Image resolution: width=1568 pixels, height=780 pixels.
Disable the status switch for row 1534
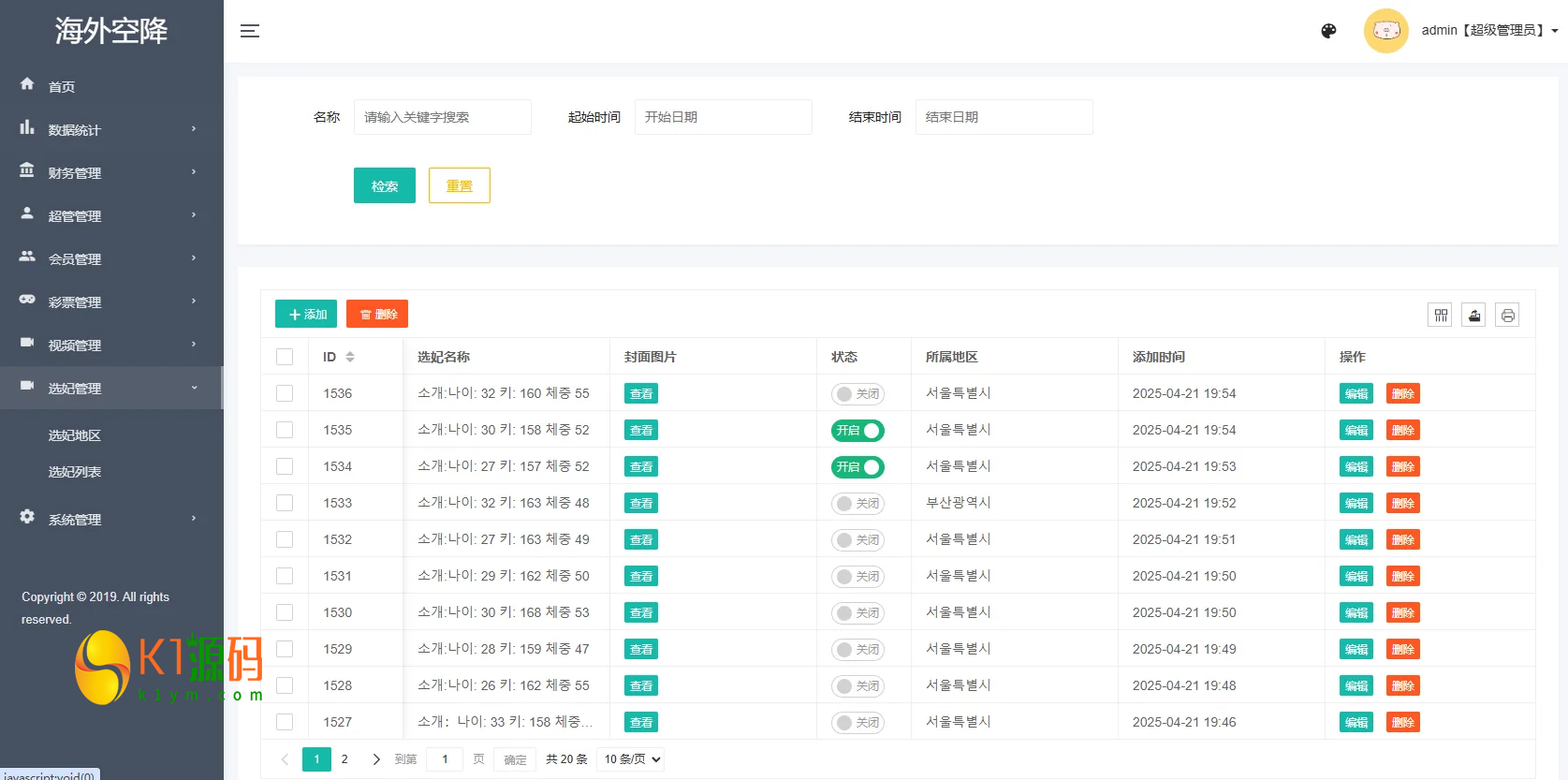857,467
